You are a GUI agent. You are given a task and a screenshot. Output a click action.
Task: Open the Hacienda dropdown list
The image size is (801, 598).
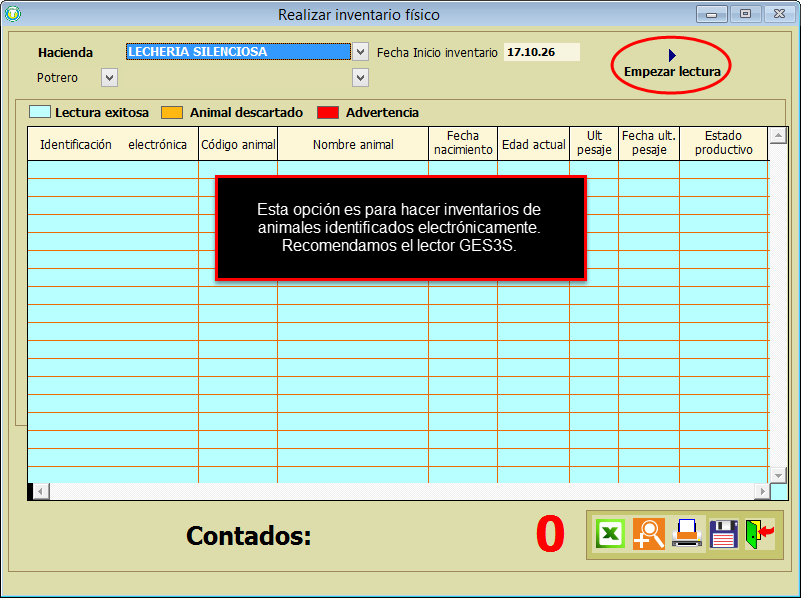[360, 52]
